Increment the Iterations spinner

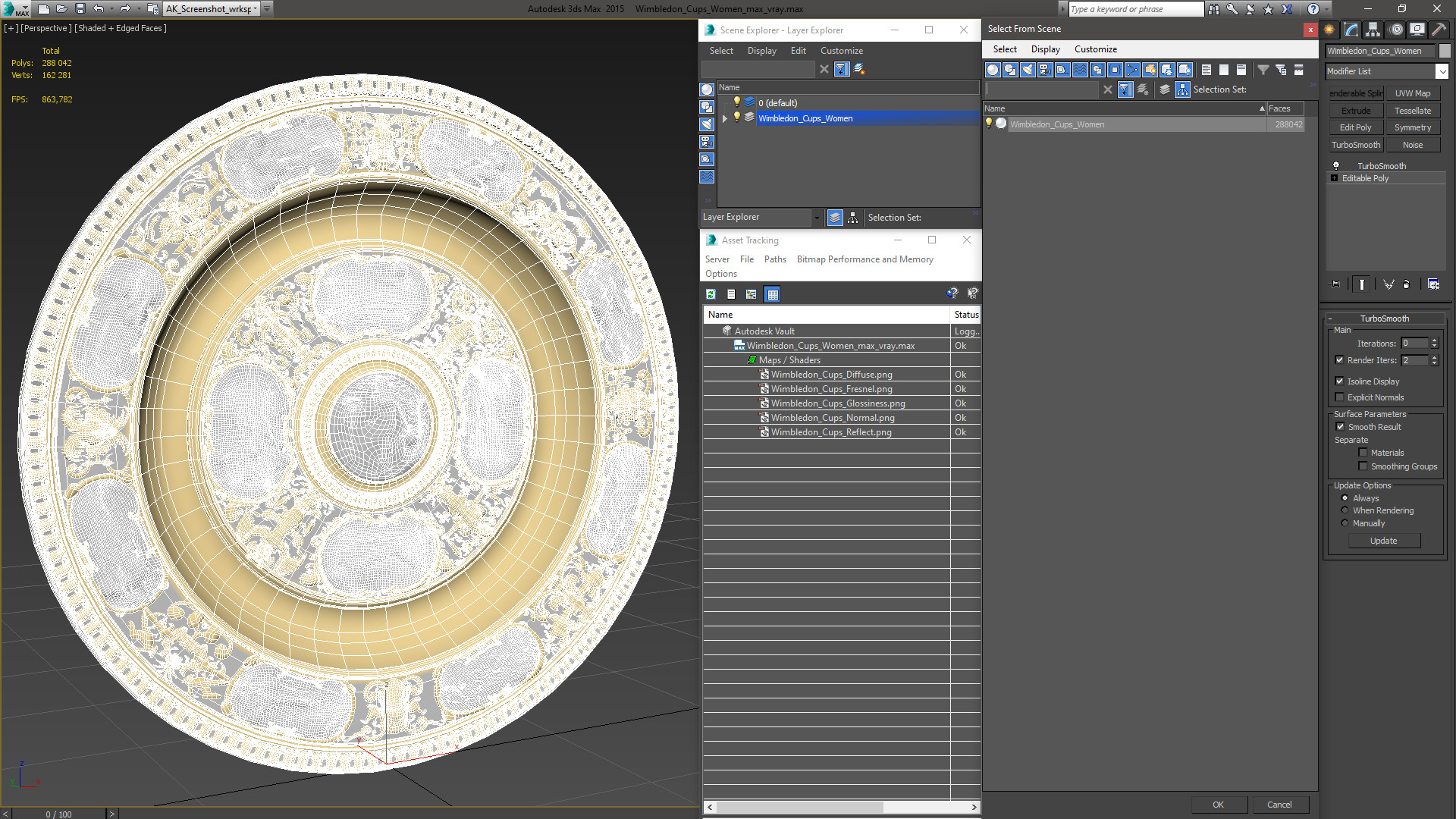click(x=1434, y=340)
